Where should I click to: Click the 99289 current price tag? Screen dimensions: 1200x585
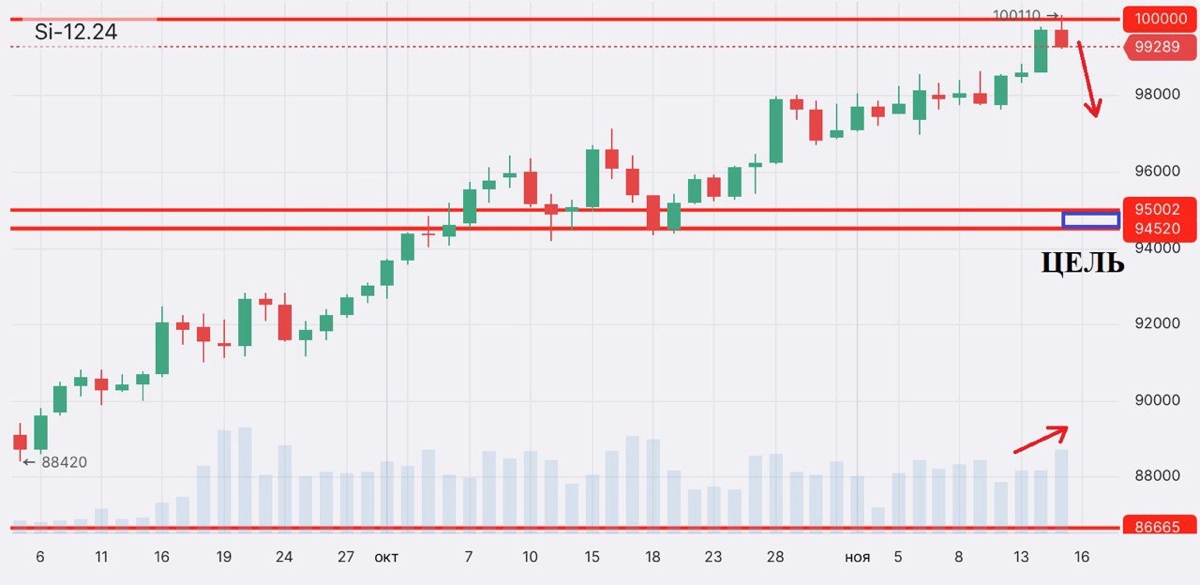click(x=1158, y=46)
